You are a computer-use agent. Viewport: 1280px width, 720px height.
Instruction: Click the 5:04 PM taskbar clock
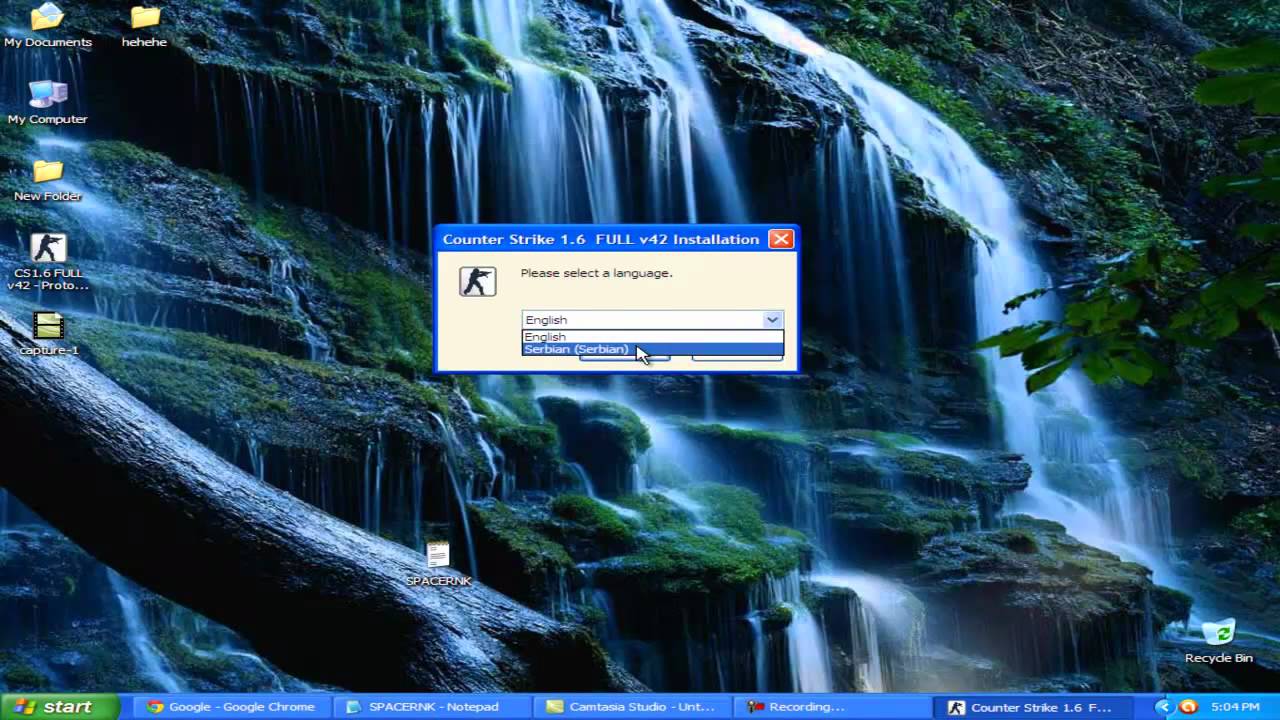pos(1235,707)
